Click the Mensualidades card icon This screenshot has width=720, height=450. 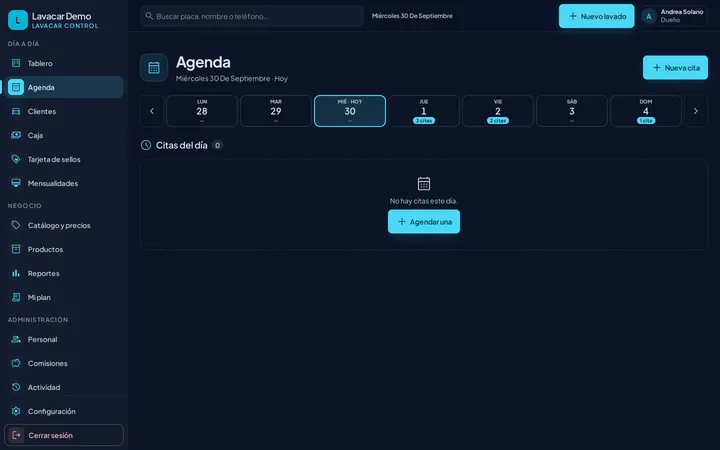click(x=16, y=183)
